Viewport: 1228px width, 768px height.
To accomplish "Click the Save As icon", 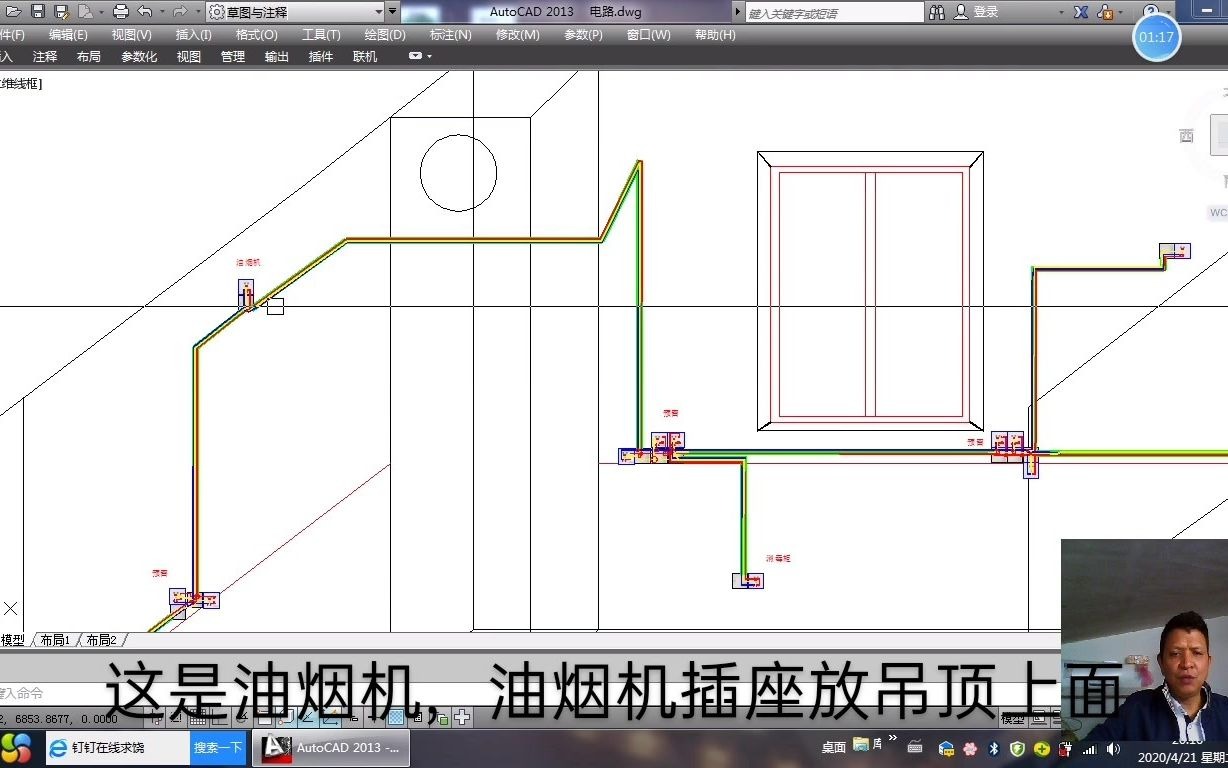I will [x=60, y=11].
